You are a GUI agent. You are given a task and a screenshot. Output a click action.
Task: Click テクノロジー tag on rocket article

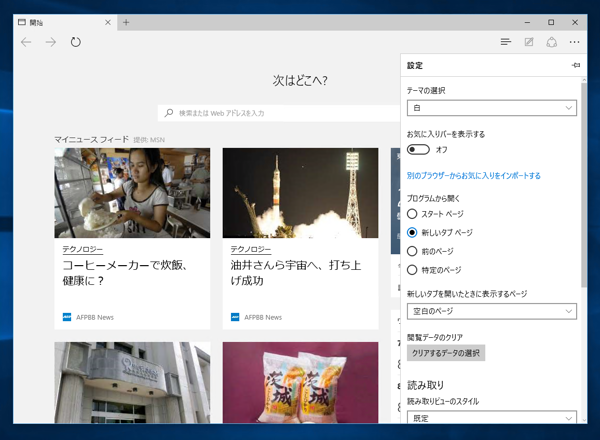pyautogui.click(x=251, y=249)
